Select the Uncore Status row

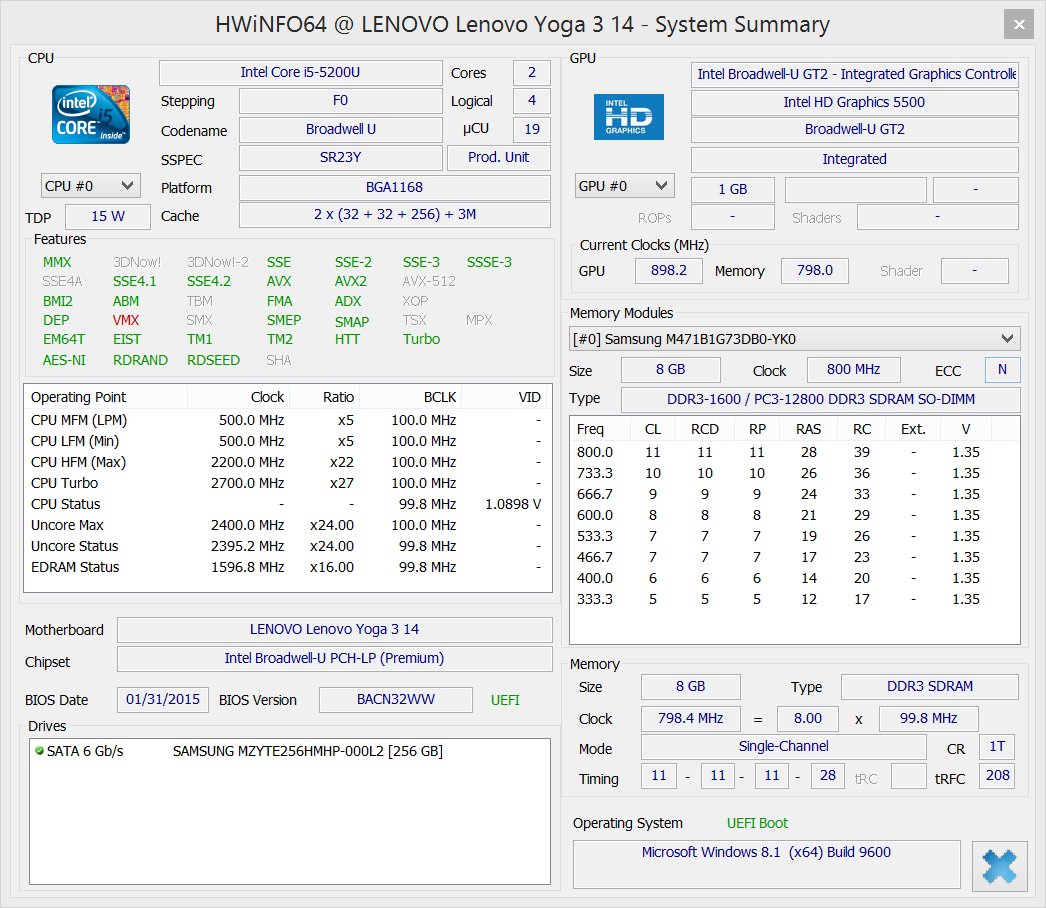pyautogui.click(x=287, y=546)
